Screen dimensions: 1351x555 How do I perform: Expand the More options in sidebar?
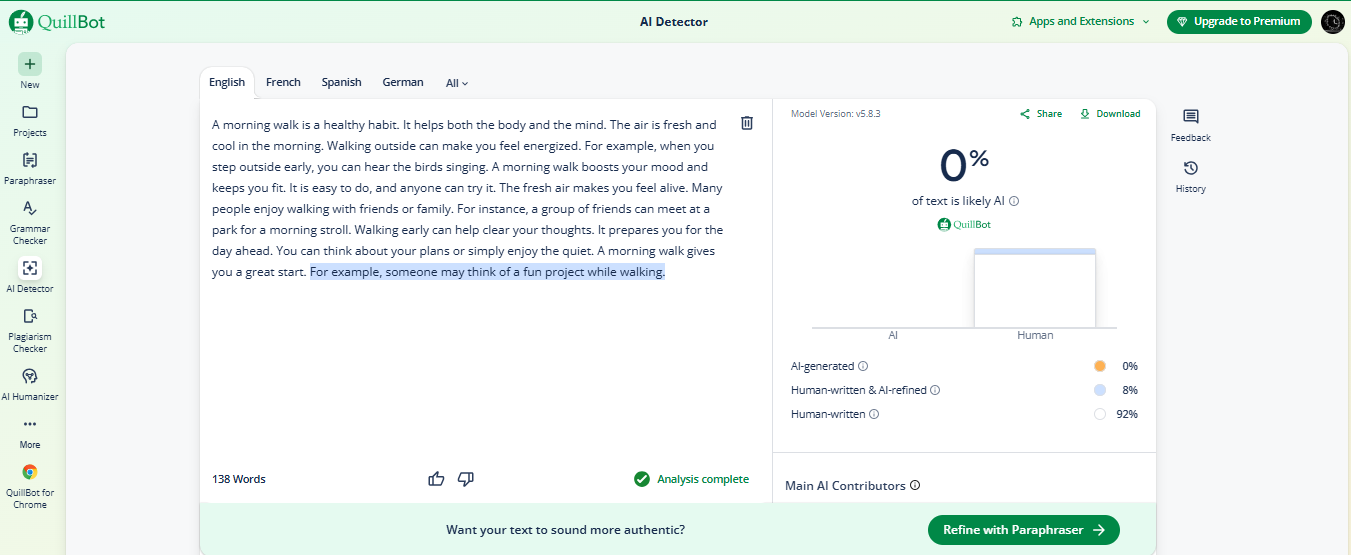(30, 431)
